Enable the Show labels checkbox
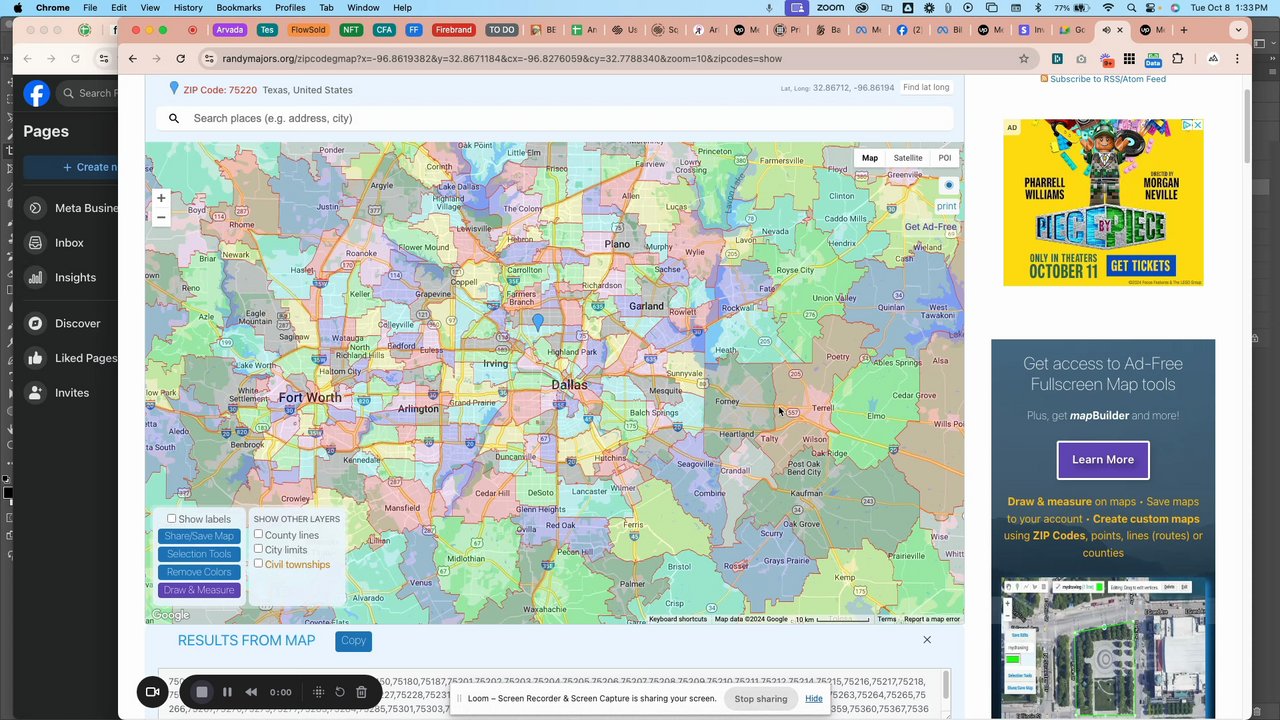 click(x=172, y=519)
